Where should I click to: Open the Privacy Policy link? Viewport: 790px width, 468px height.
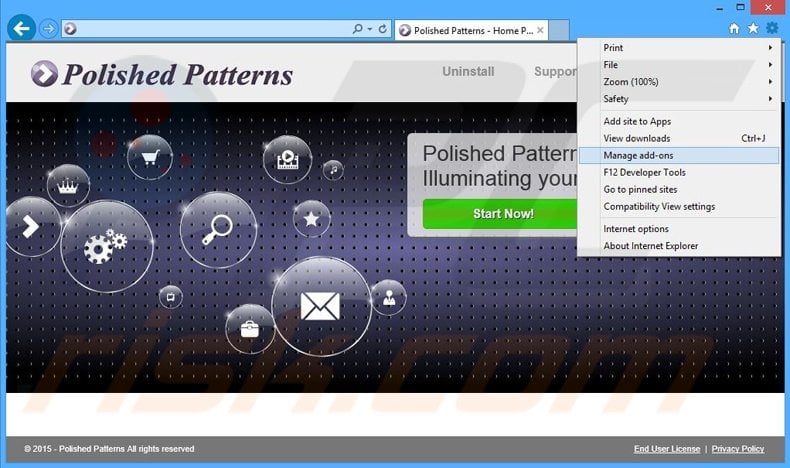pos(738,449)
